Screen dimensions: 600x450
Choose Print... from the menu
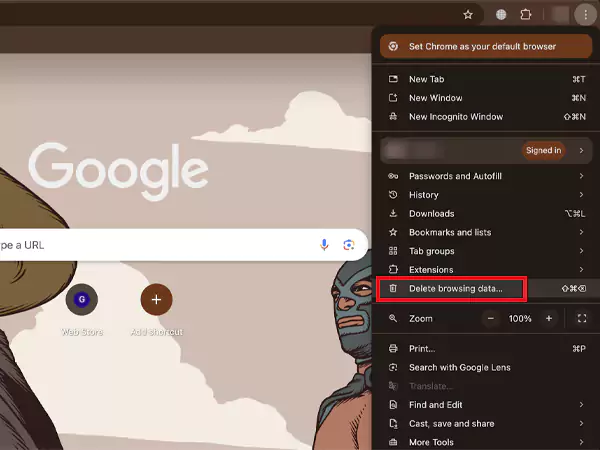tap(486, 349)
